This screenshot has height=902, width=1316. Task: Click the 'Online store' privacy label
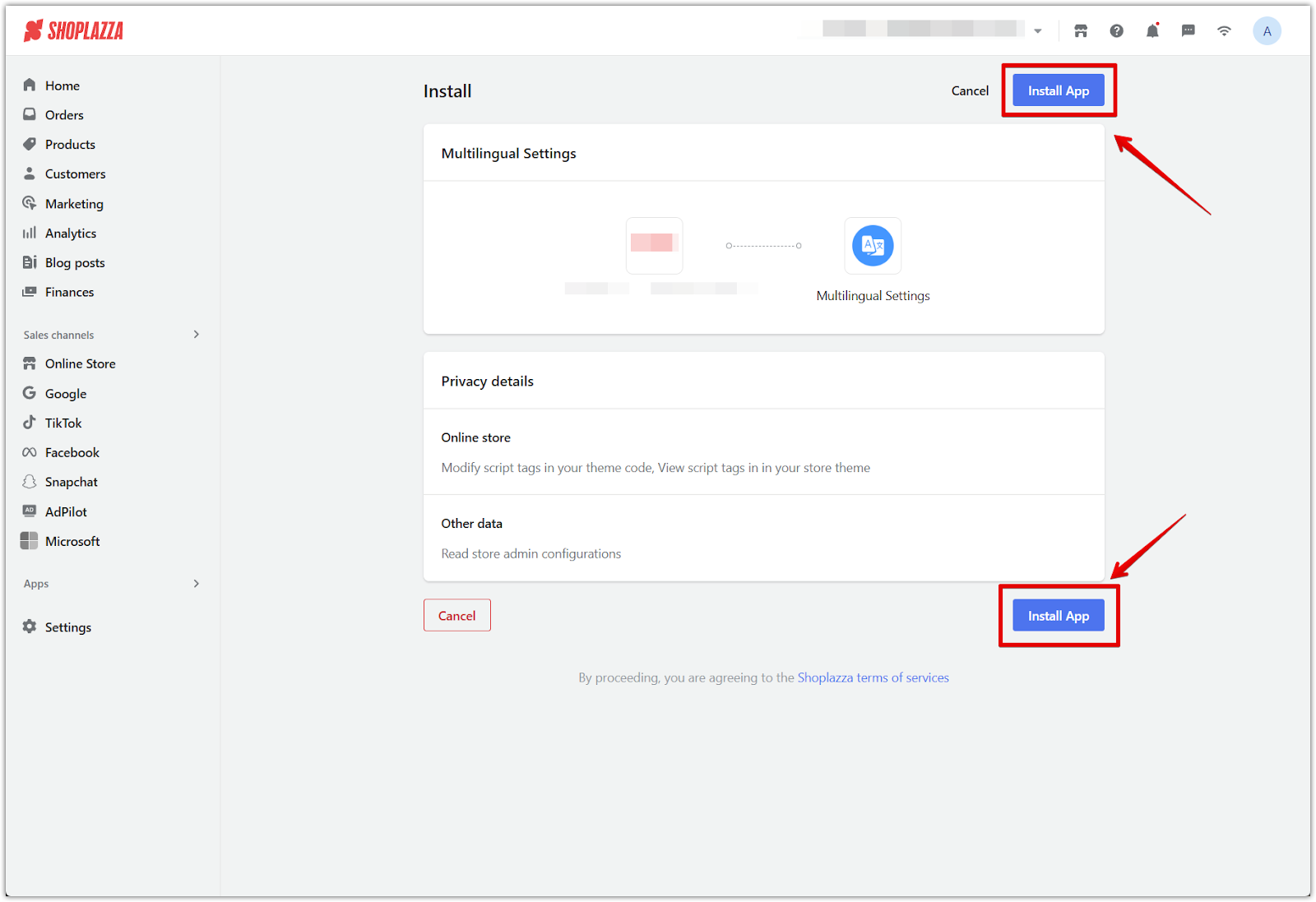pyautogui.click(x=475, y=437)
